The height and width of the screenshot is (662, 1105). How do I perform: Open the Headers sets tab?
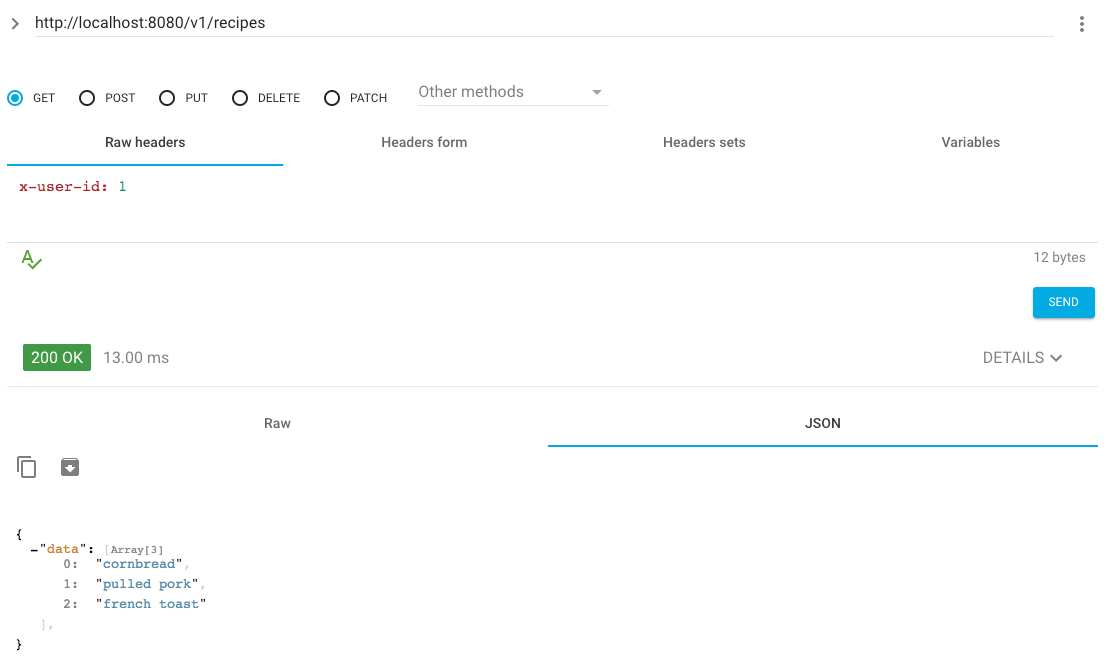click(x=704, y=142)
